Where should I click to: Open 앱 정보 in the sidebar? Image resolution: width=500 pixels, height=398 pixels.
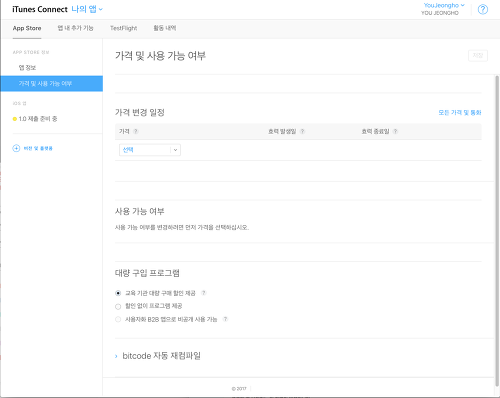pos(27,68)
